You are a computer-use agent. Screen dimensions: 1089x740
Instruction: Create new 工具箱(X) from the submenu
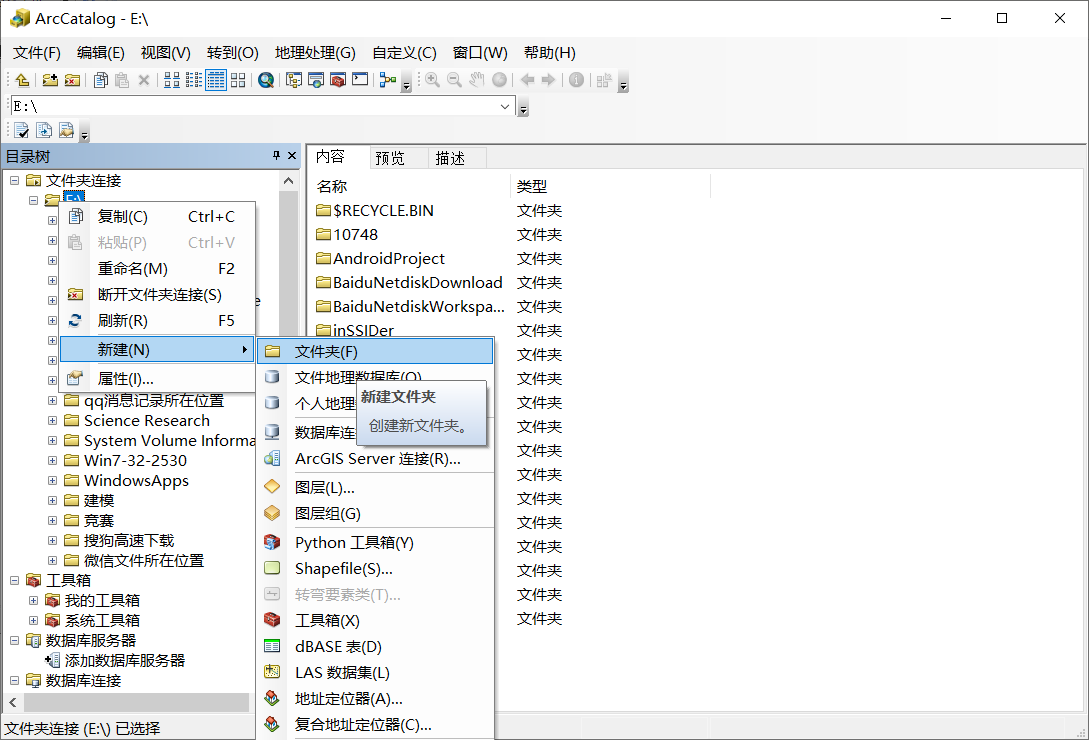(375, 620)
